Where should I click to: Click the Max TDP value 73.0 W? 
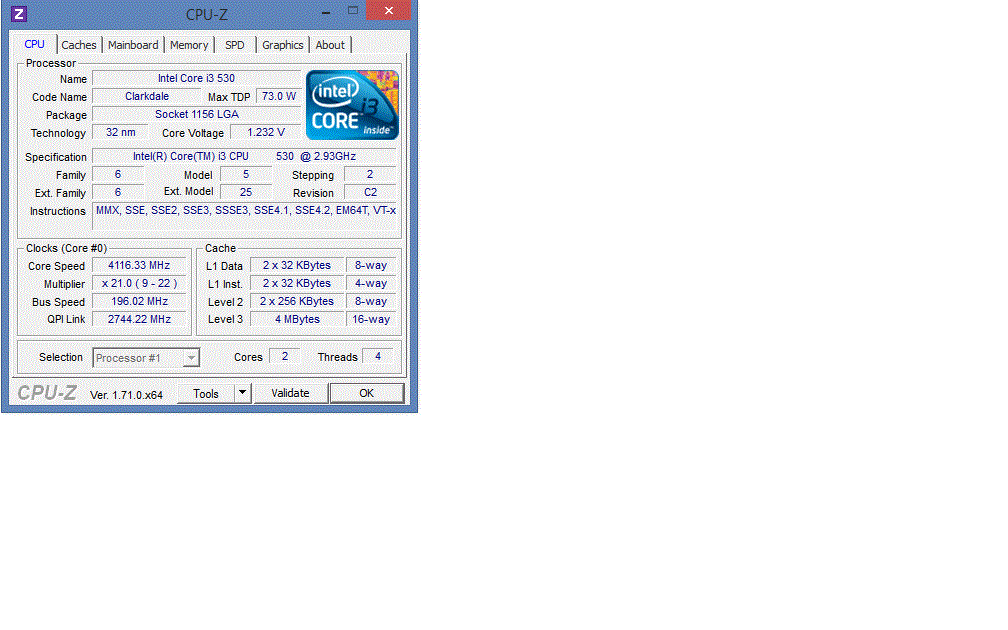279,96
